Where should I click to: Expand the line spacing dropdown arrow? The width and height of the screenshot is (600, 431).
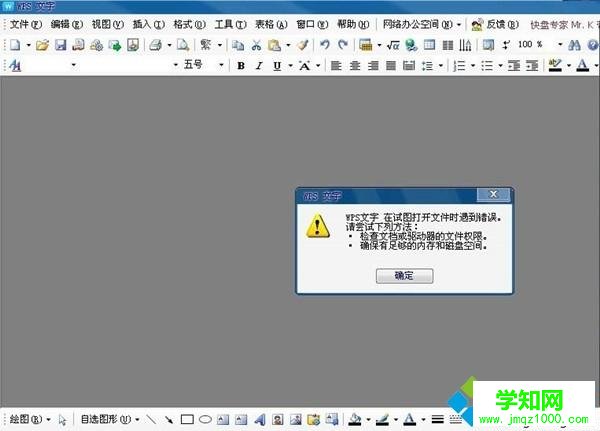[441, 66]
